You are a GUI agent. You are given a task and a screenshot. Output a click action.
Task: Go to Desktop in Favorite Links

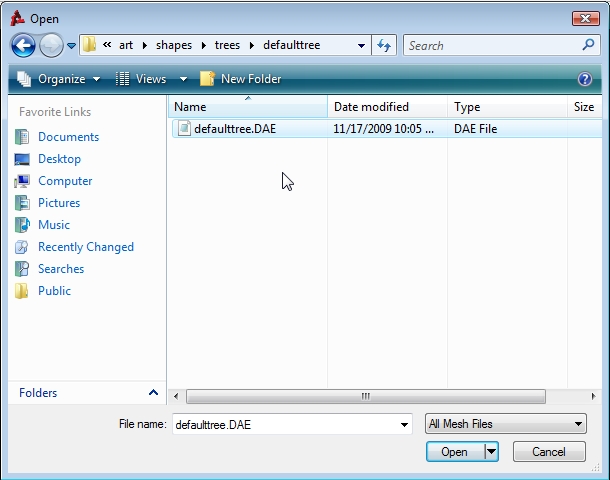(x=59, y=159)
